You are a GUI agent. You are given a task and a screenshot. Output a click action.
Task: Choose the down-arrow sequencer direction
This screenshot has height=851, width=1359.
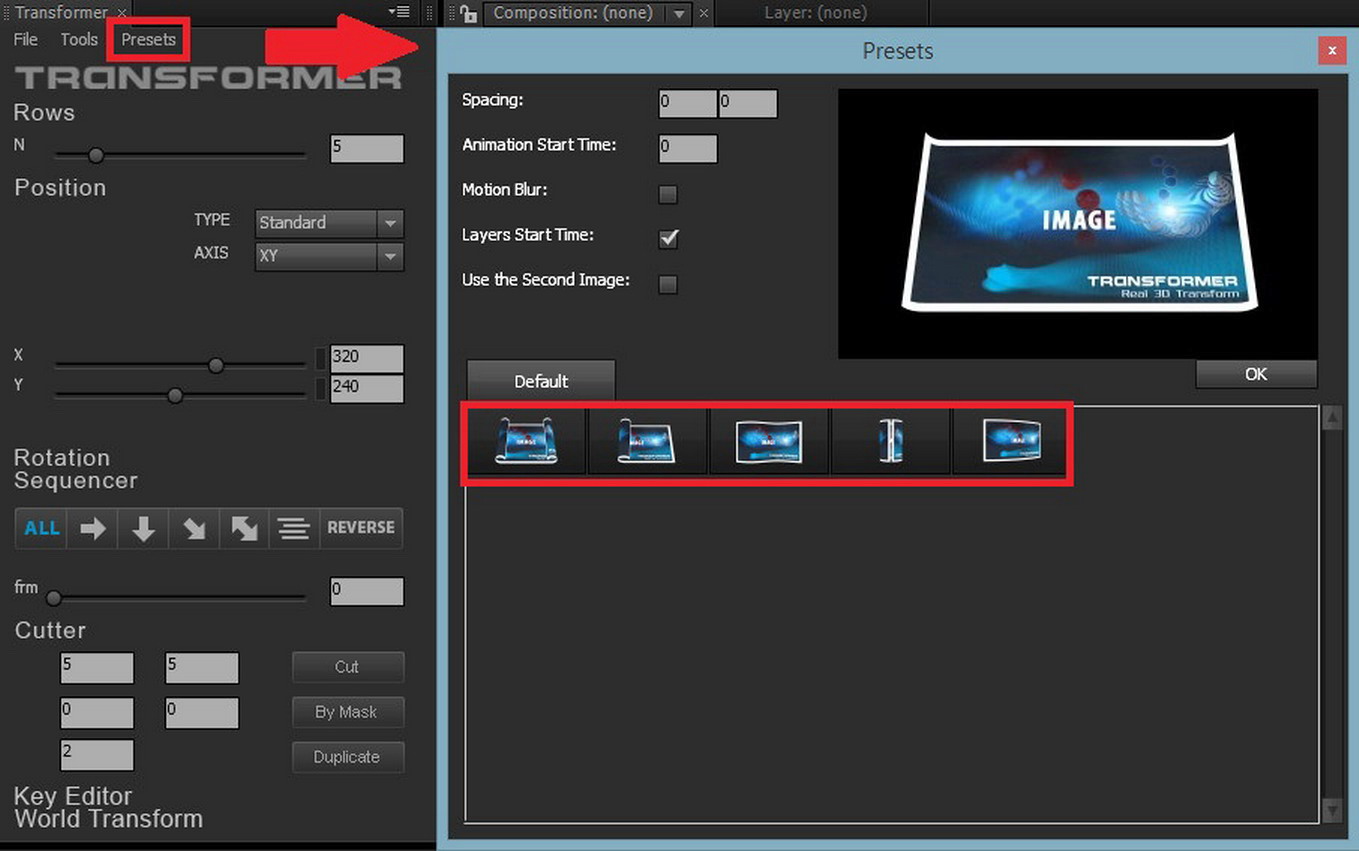(x=143, y=528)
